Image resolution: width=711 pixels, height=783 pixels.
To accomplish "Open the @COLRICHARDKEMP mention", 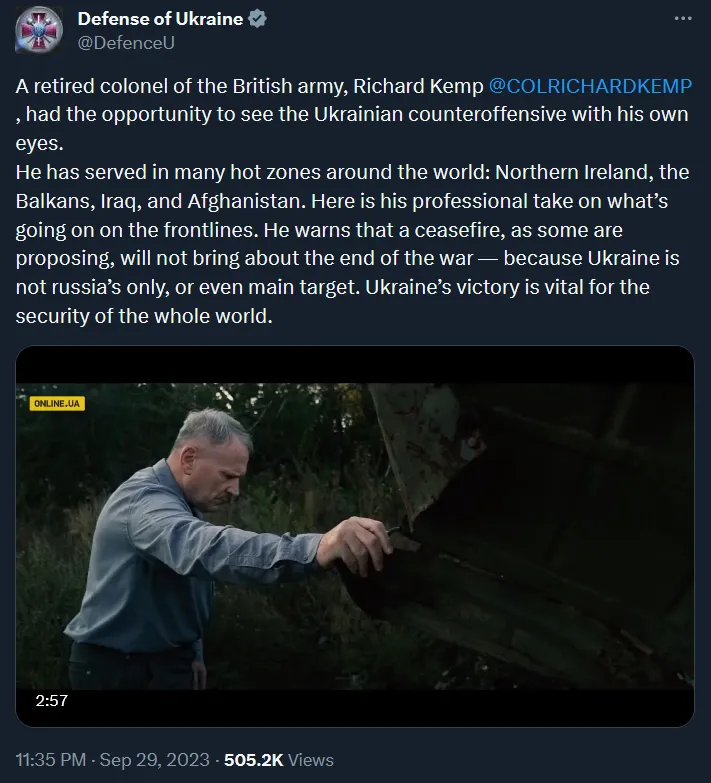I will (x=590, y=87).
